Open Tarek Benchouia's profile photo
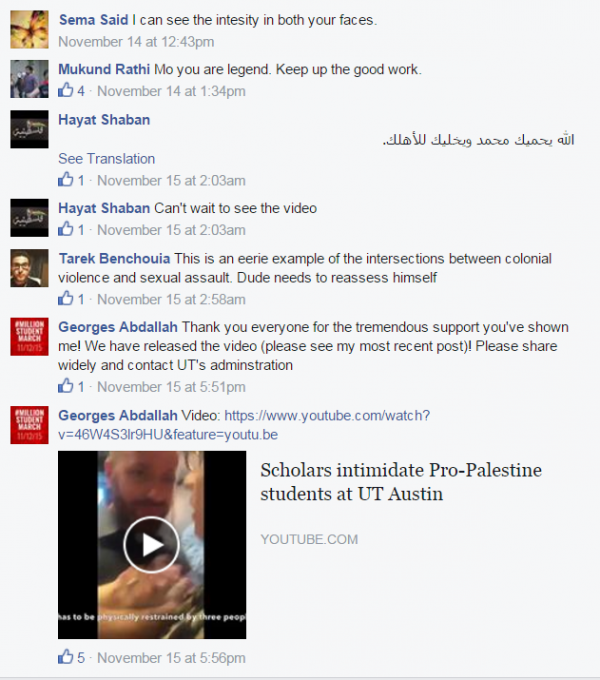 [29, 268]
